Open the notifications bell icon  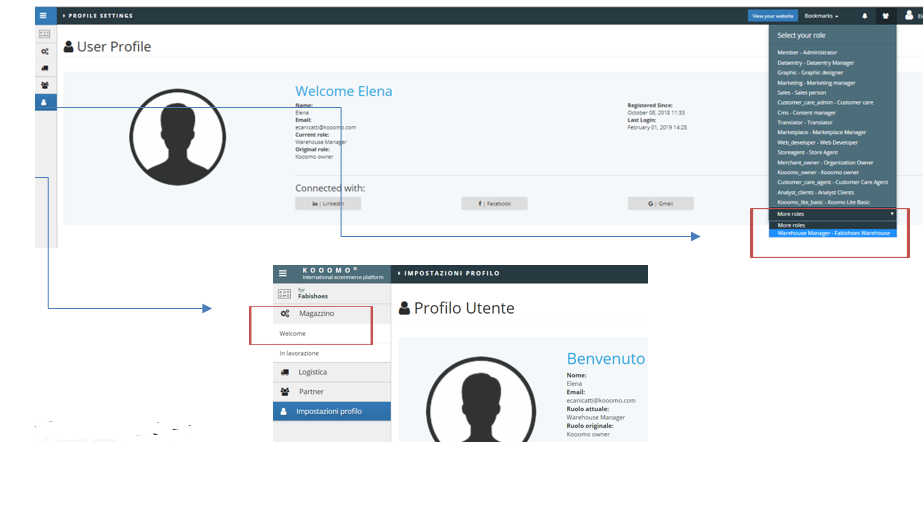click(865, 16)
